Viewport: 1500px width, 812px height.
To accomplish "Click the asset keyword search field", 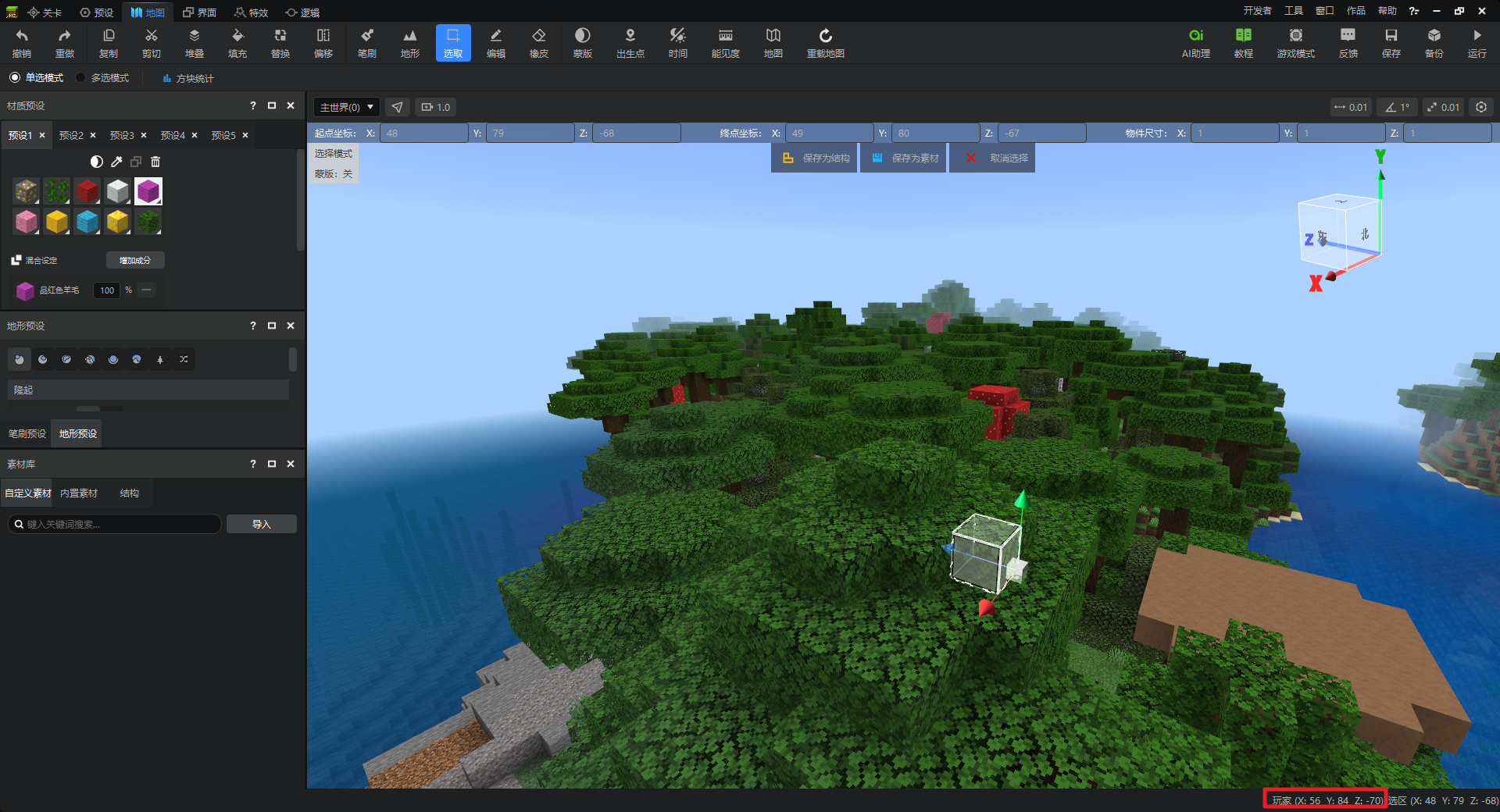I will coord(114,524).
